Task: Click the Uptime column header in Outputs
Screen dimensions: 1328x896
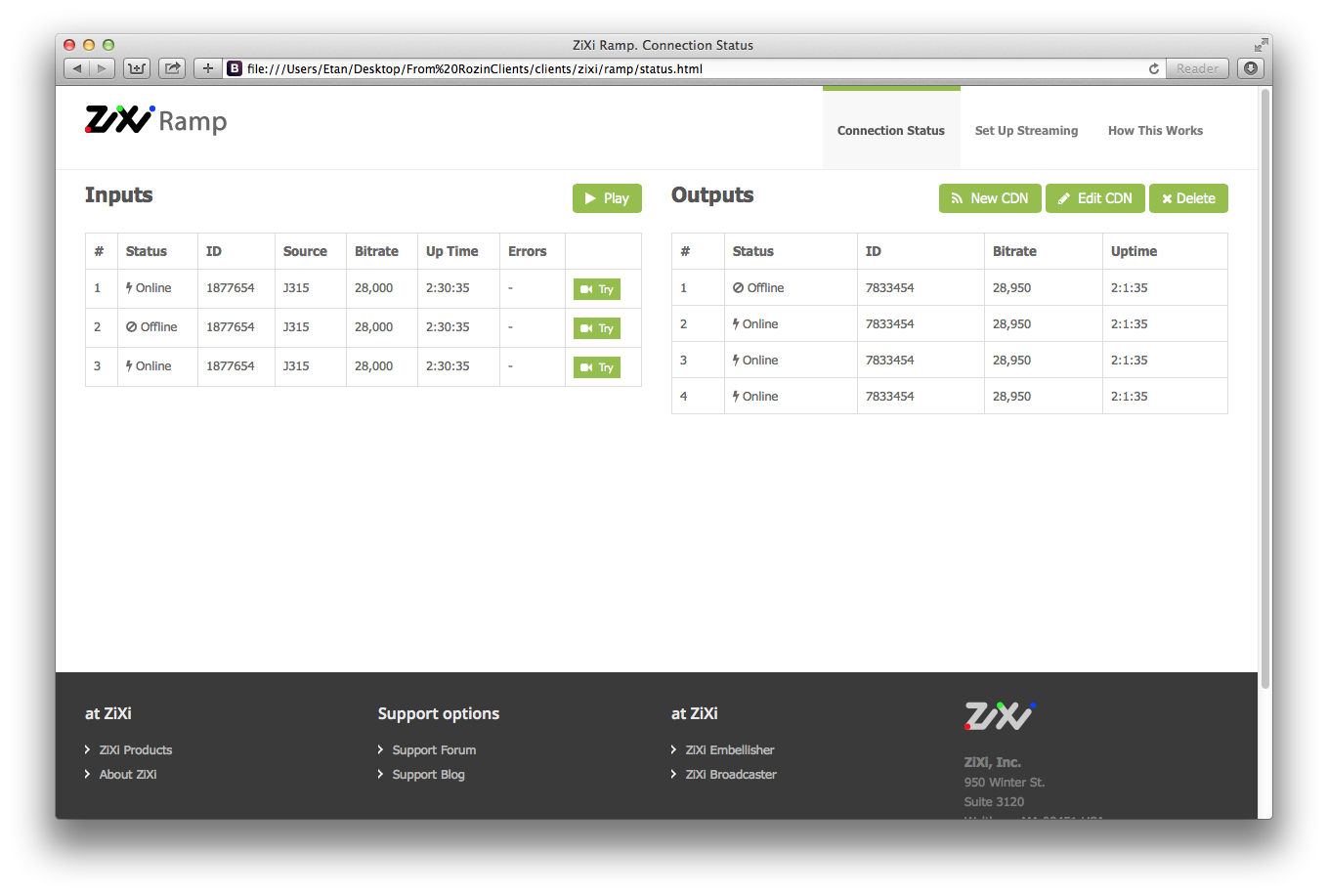Action: [1134, 251]
